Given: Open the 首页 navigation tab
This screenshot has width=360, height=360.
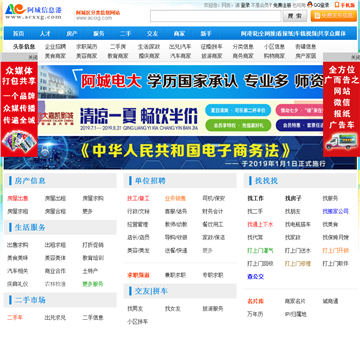Looking at the screenshot, I should pyautogui.click(x=18, y=34).
